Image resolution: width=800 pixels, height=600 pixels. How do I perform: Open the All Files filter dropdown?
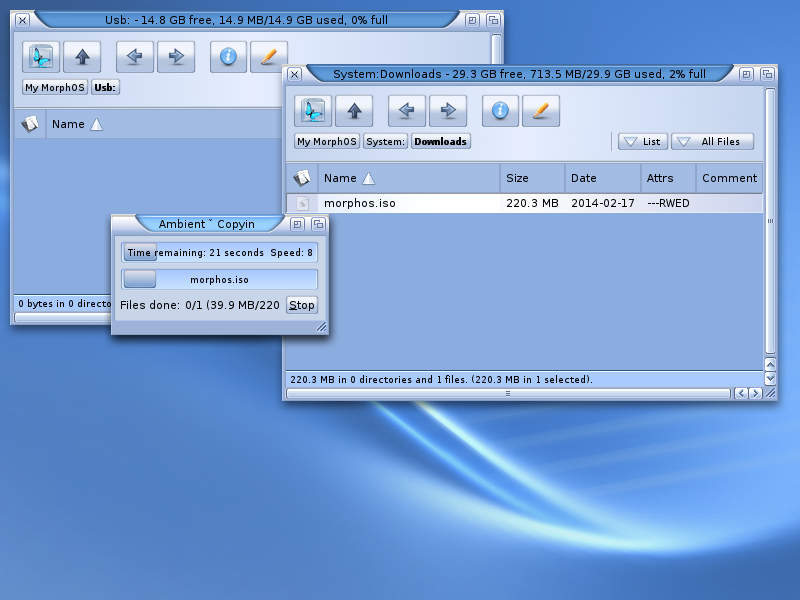(712, 141)
